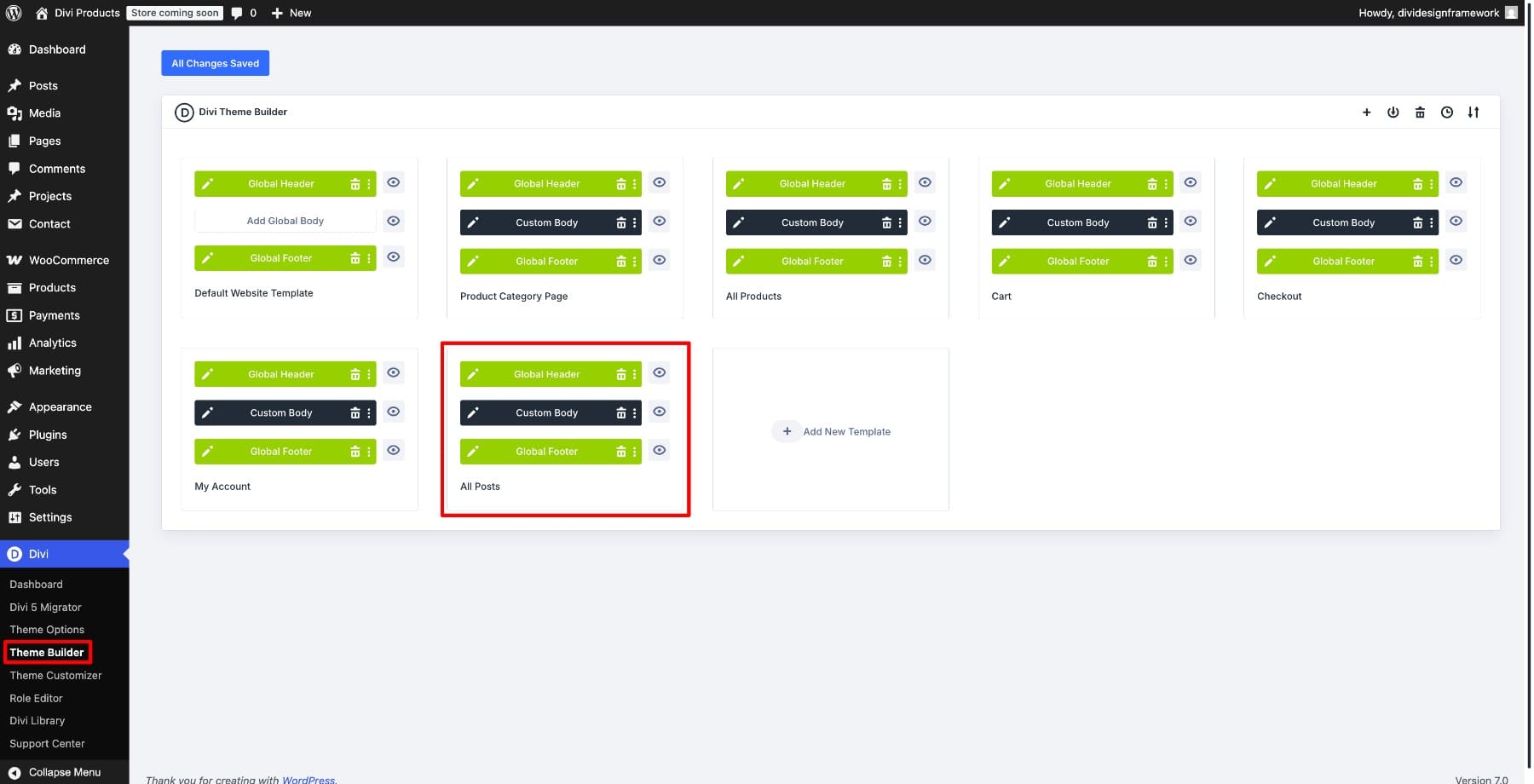Click the Divi D logo beside Theme Builder title
This screenshot has width=1534, height=784.
184,112
